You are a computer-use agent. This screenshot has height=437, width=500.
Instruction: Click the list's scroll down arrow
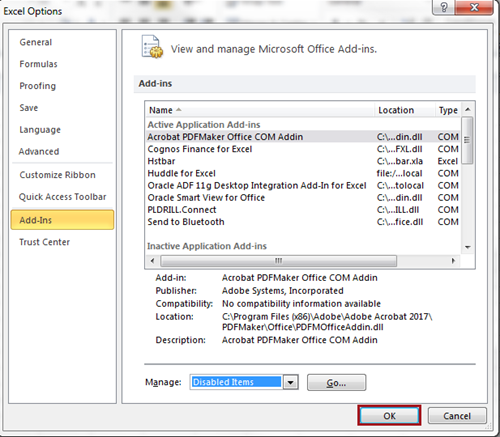pos(468,247)
